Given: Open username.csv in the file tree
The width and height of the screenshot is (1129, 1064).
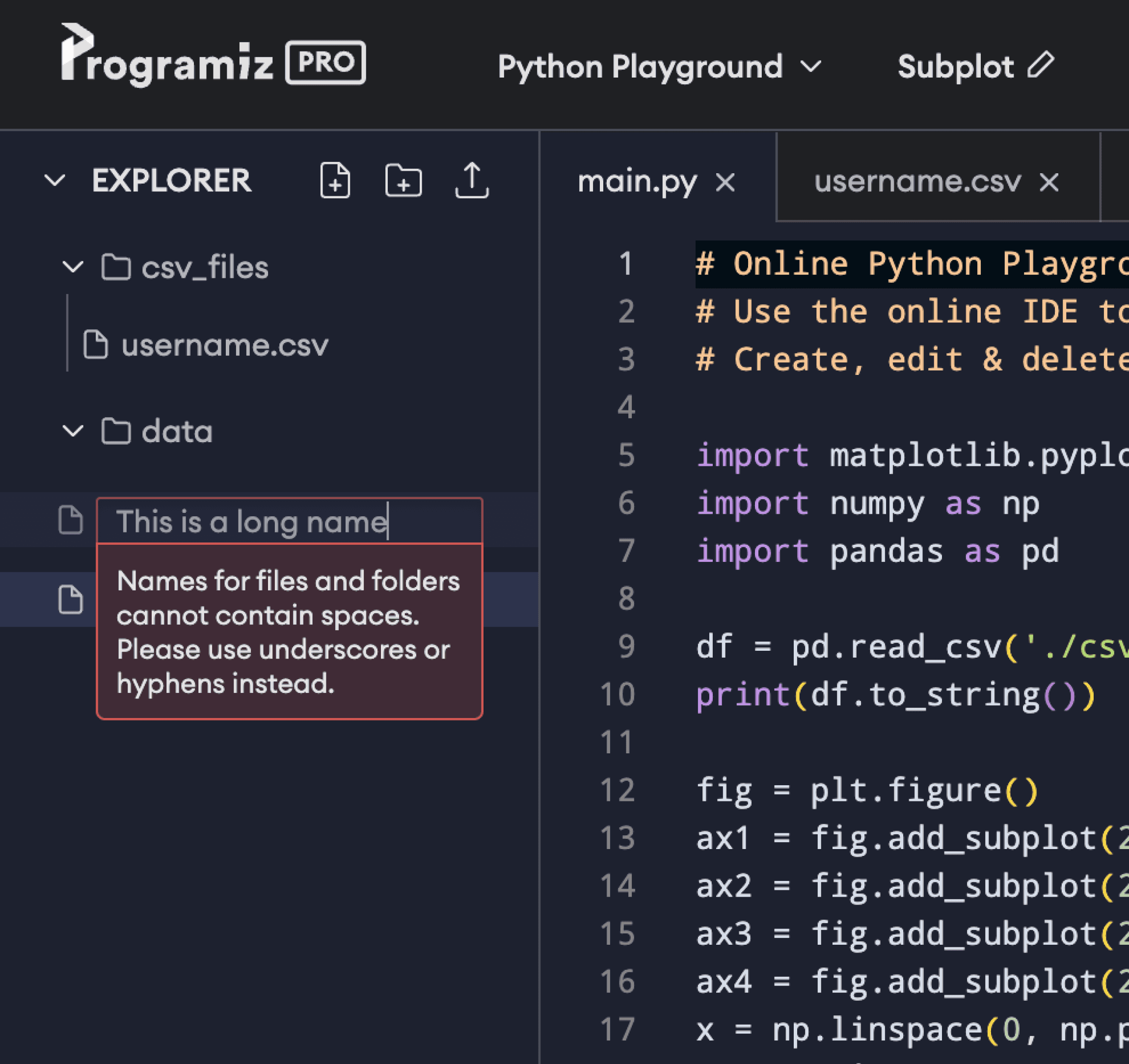Looking at the screenshot, I should tap(224, 345).
